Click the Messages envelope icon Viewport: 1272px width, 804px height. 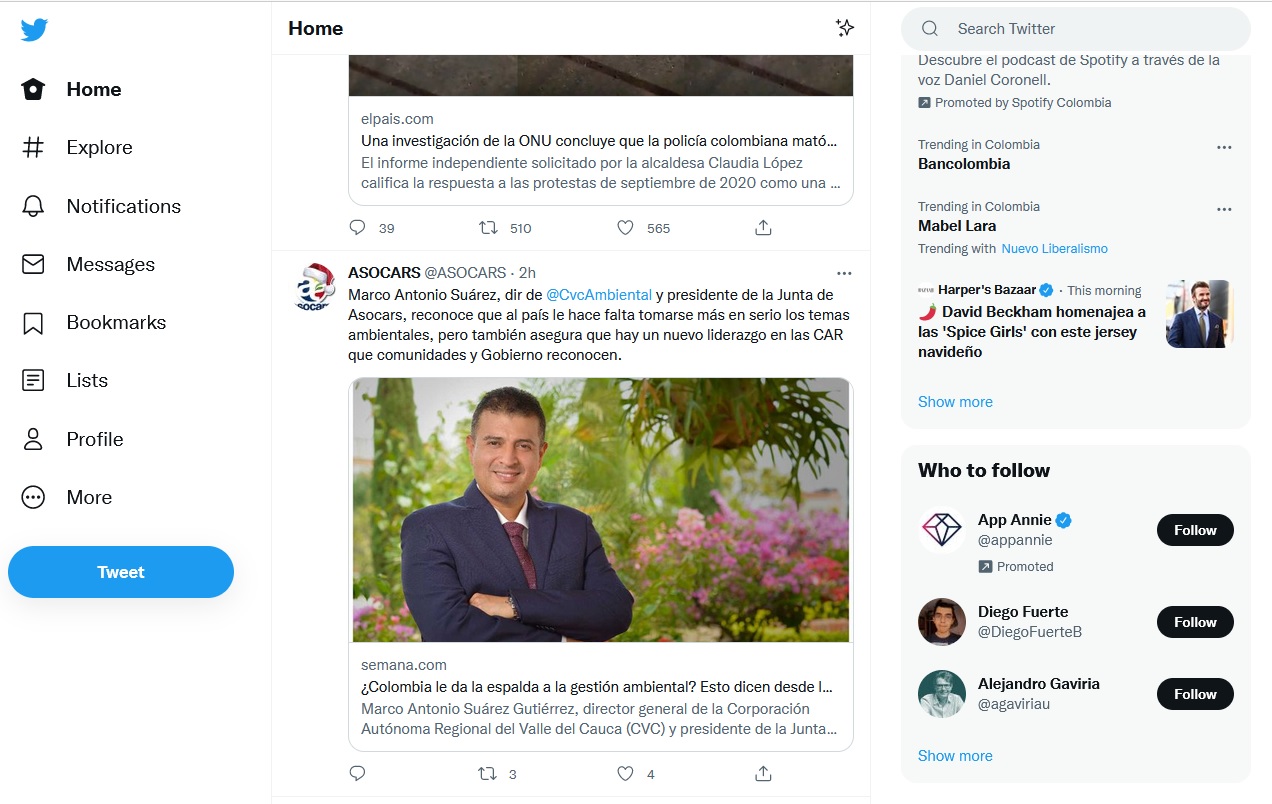coord(33,264)
